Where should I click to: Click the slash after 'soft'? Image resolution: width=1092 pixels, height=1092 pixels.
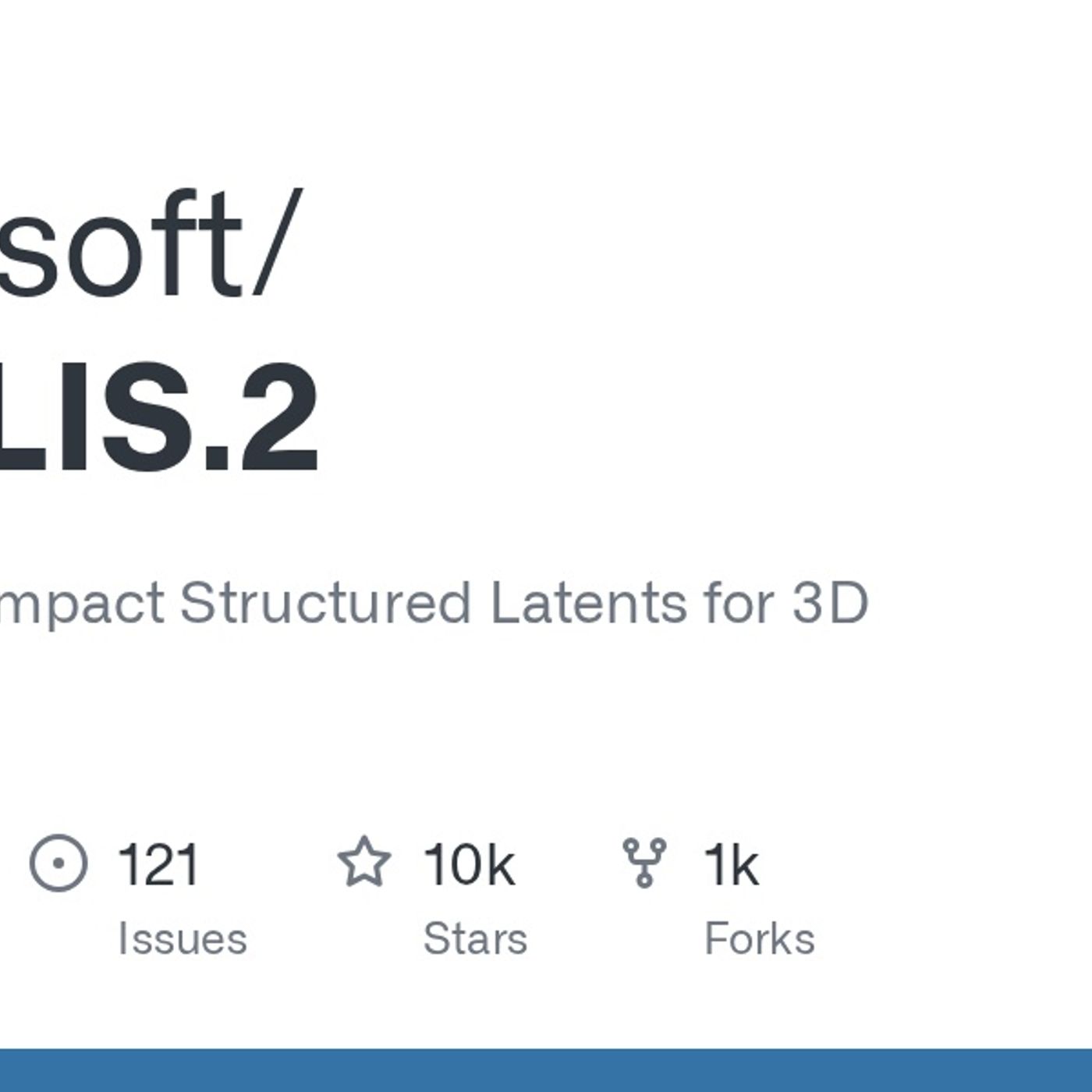point(274,243)
